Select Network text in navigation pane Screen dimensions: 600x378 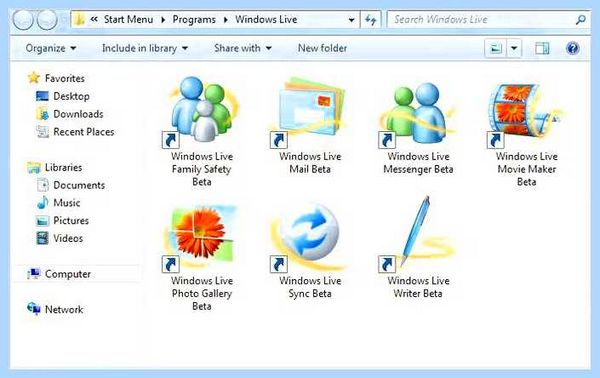[64, 310]
